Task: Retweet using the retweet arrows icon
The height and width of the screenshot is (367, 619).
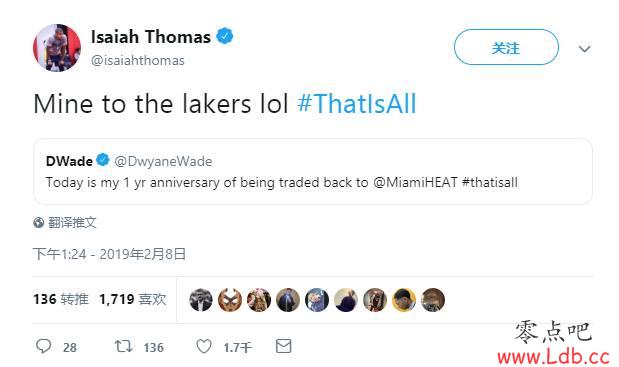Action: (123, 346)
